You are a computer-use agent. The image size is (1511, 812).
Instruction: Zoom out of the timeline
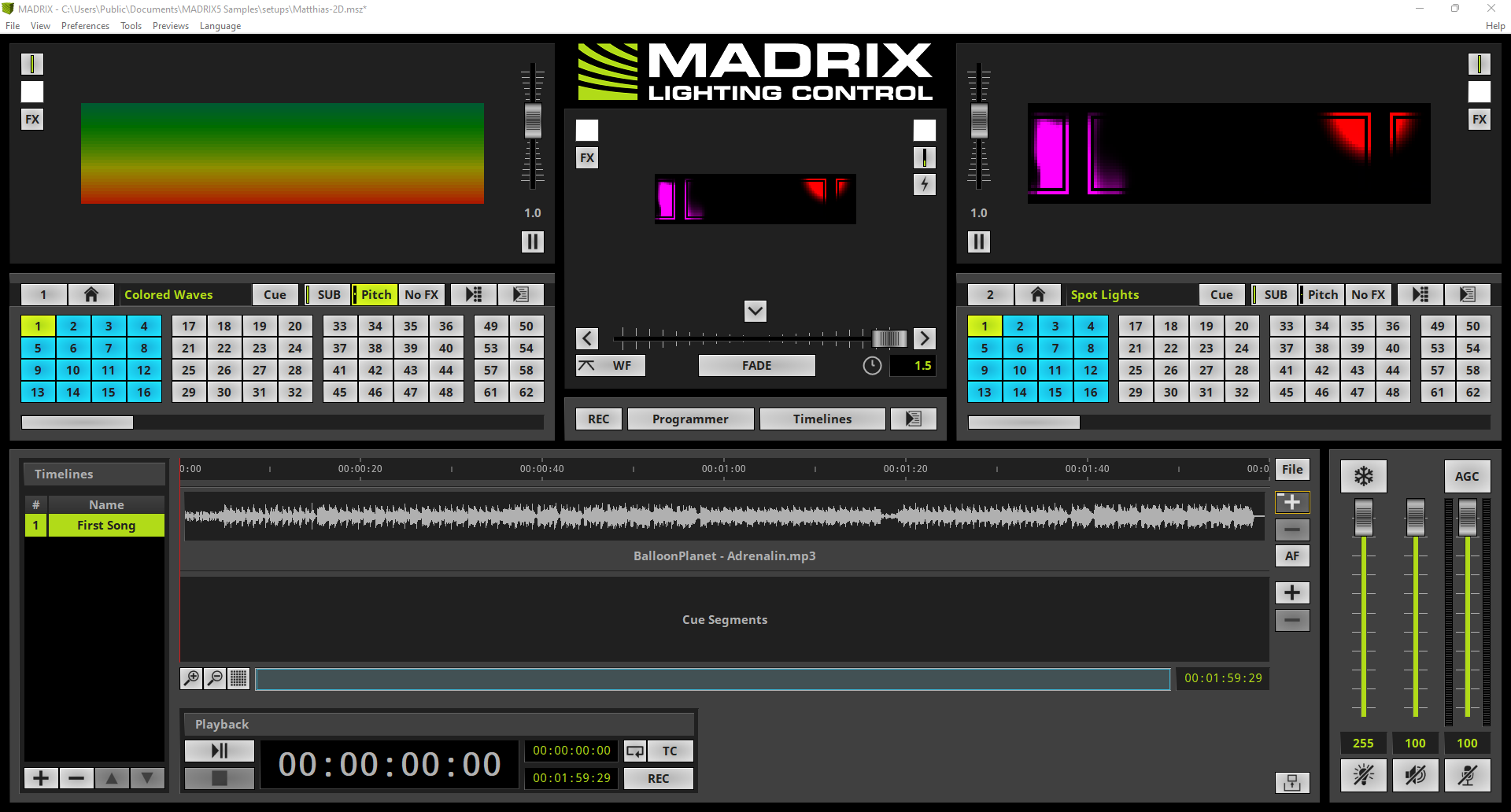[x=215, y=678]
